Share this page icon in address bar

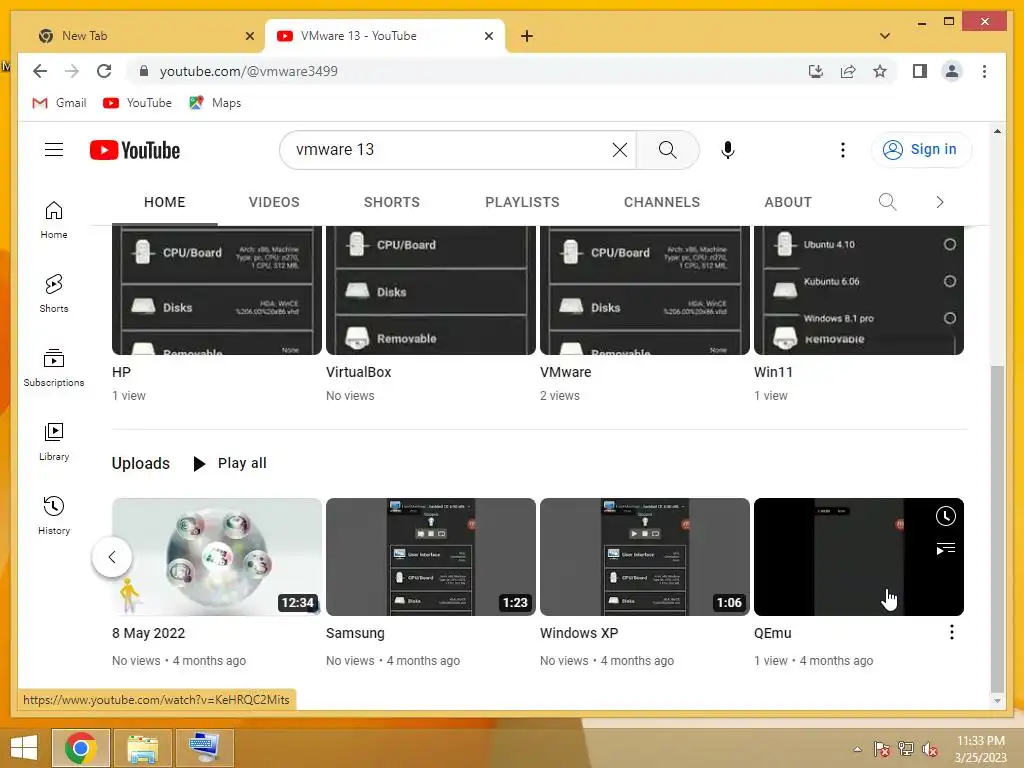(848, 71)
